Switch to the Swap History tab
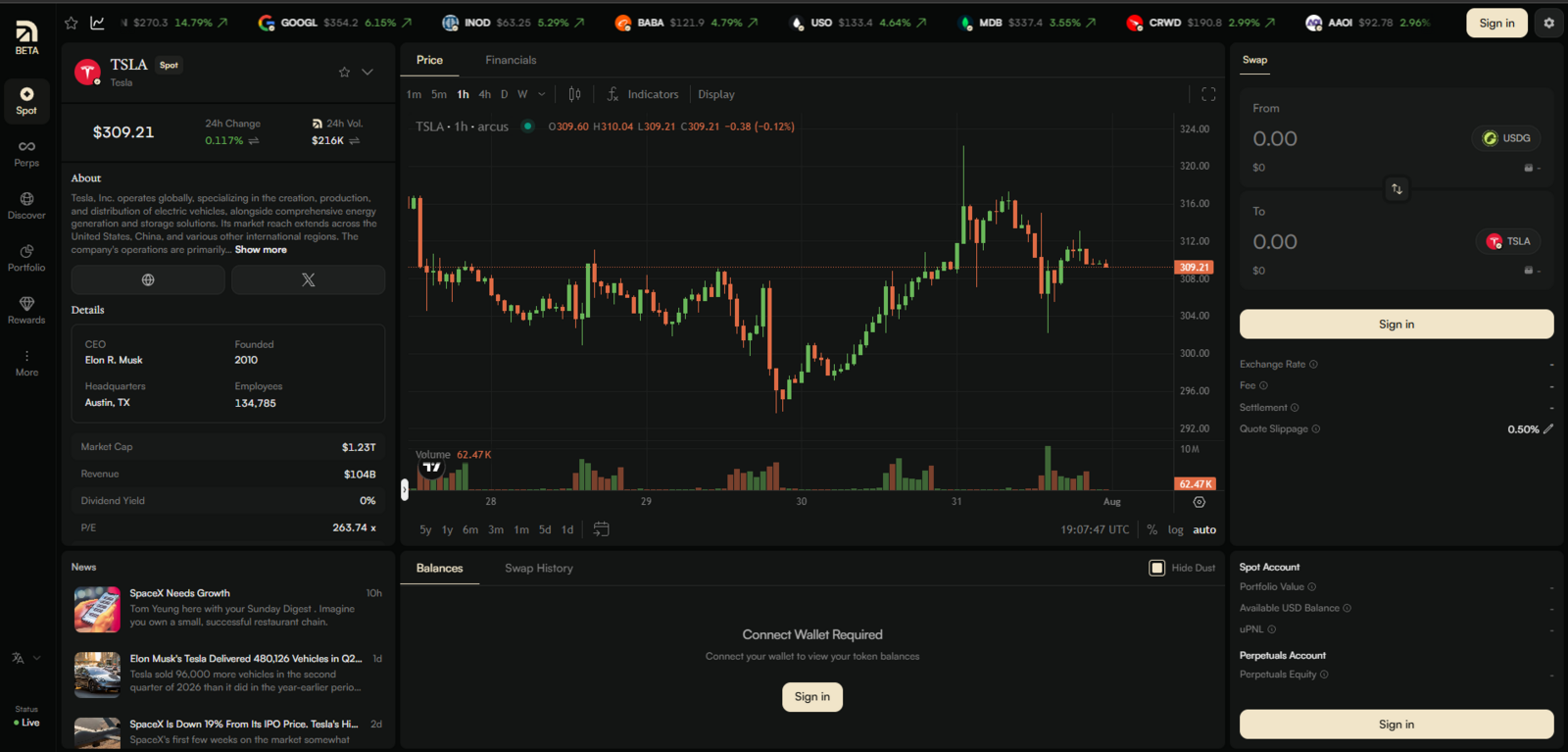Image resolution: width=1568 pixels, height=752 pixels. 539,569
